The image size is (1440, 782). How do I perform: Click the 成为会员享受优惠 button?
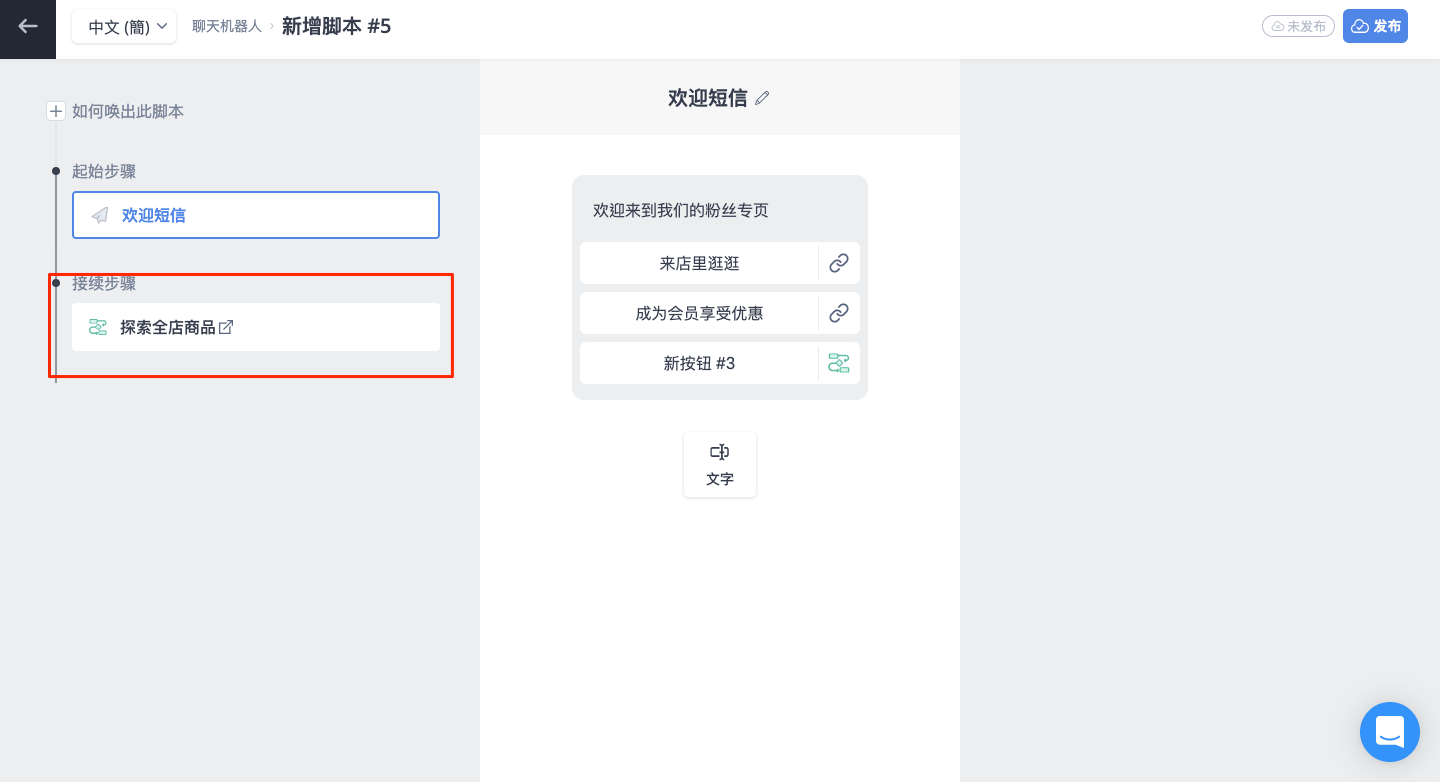click(699, 313)
